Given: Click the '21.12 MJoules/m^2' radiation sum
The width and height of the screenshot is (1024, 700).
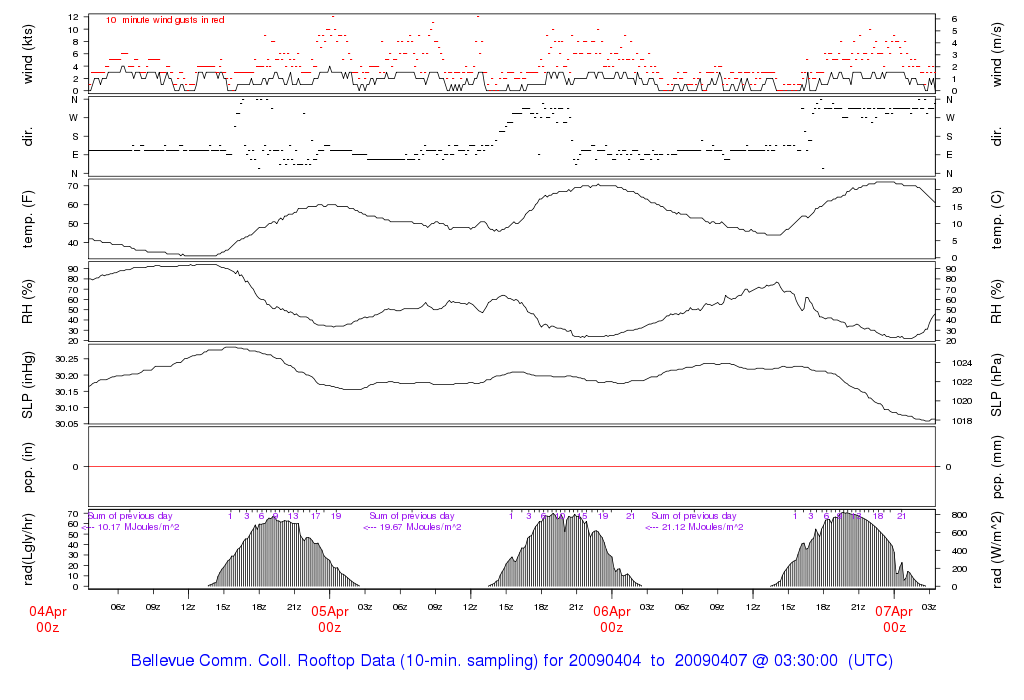Looking at the screenshot, I should point(703,527).
